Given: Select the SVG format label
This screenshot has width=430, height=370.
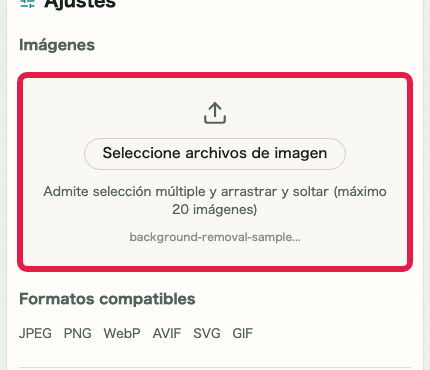Looking at the screenshot, I should (207, 333).
